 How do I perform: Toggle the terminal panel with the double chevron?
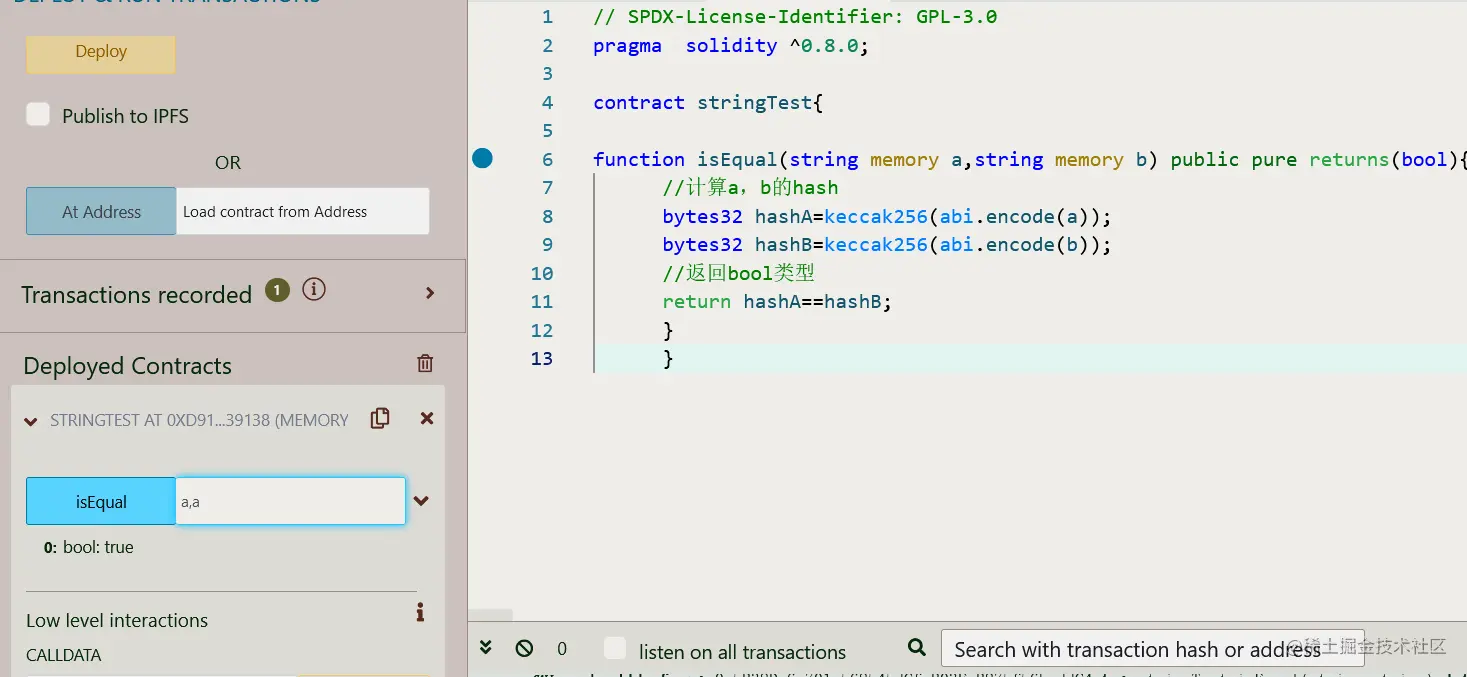pyautogui.click(x=486, y=648)
